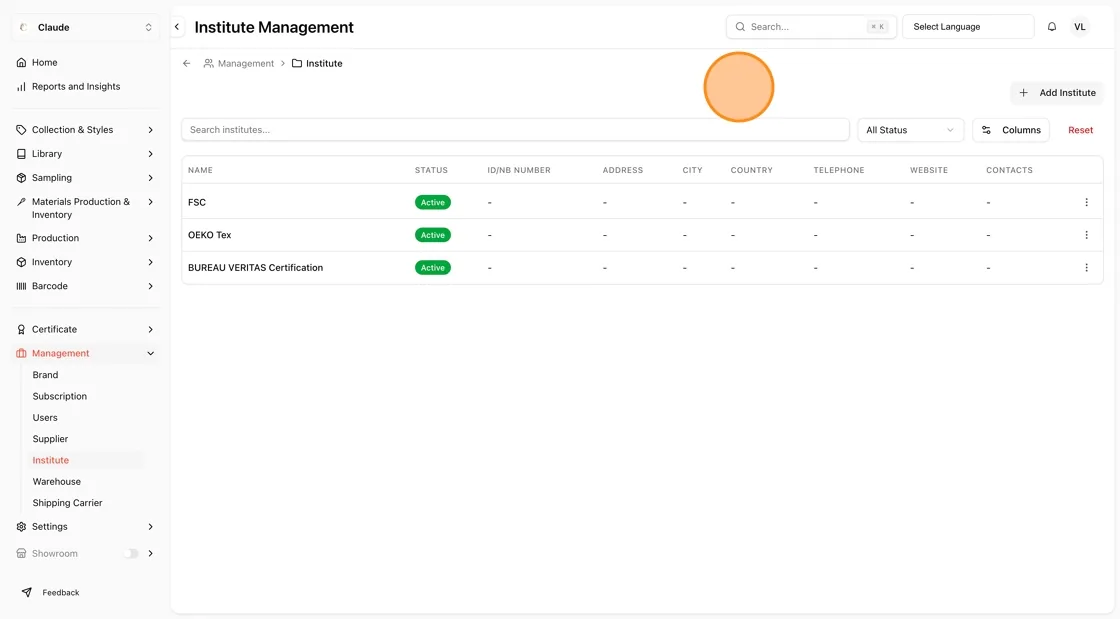Open row actions for OEKO Tex

pos(1086,235)
